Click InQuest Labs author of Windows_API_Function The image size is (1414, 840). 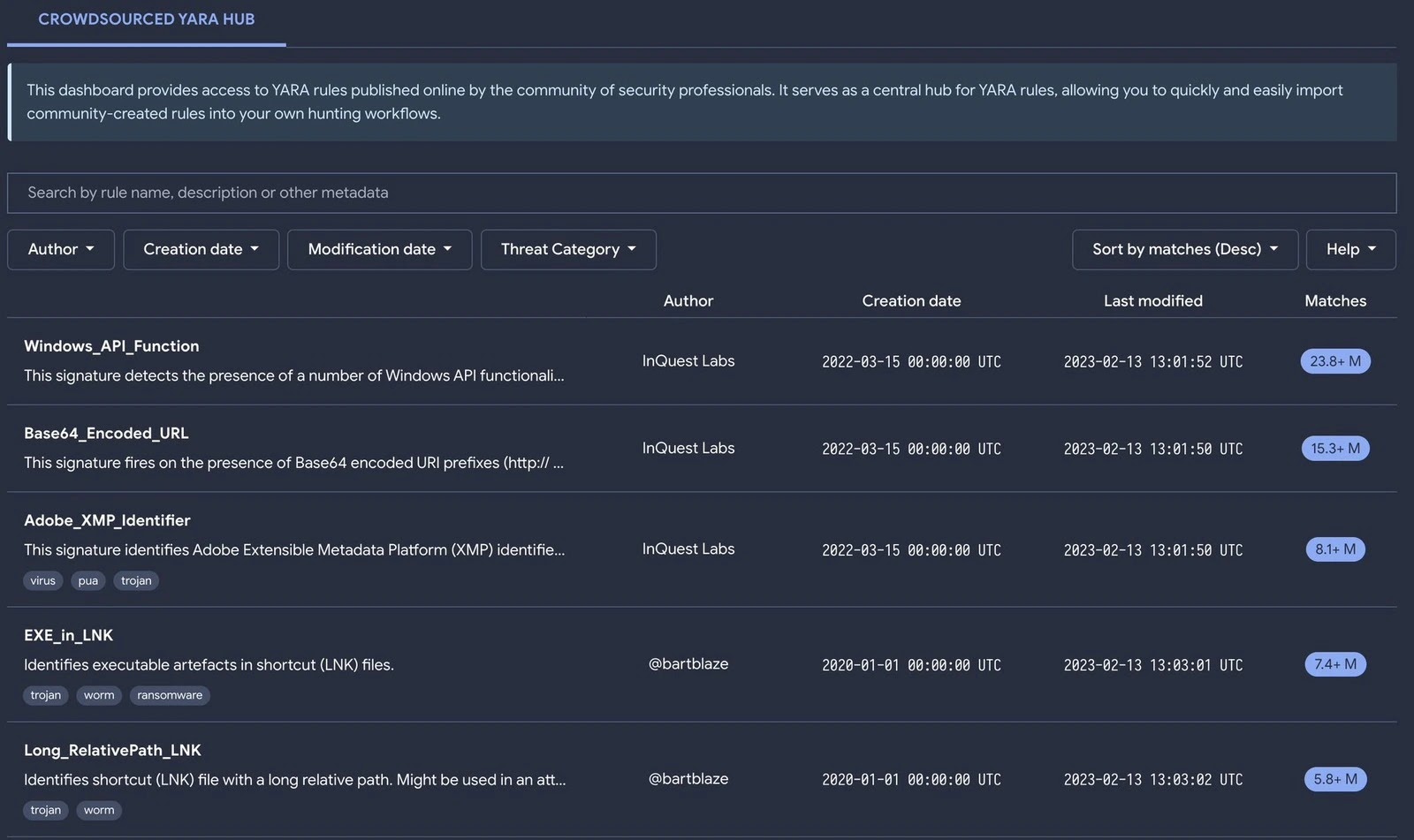pos(688,361)
